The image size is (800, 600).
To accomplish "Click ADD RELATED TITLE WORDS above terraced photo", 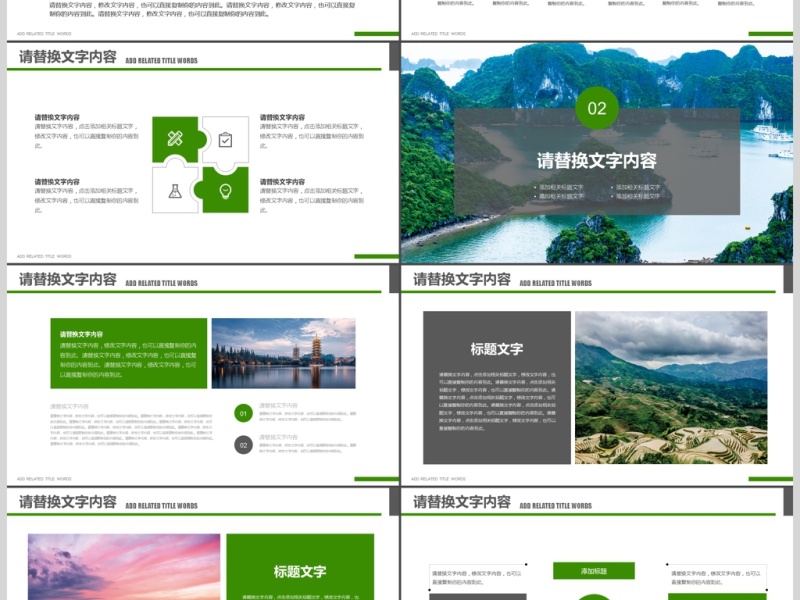I will pos(555,283).
